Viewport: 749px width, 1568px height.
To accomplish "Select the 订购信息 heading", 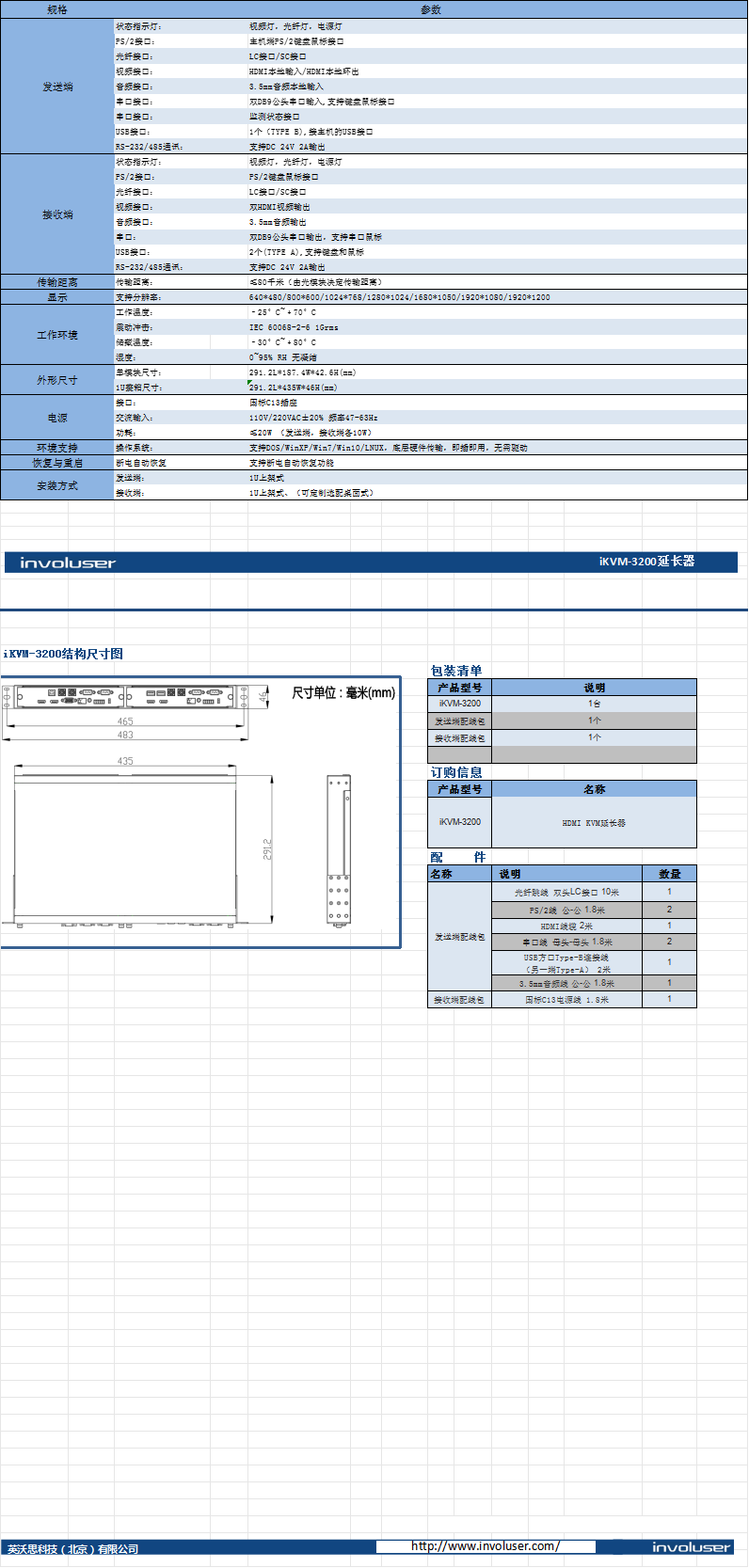I will pyautogui.click(x=456, y=772).
